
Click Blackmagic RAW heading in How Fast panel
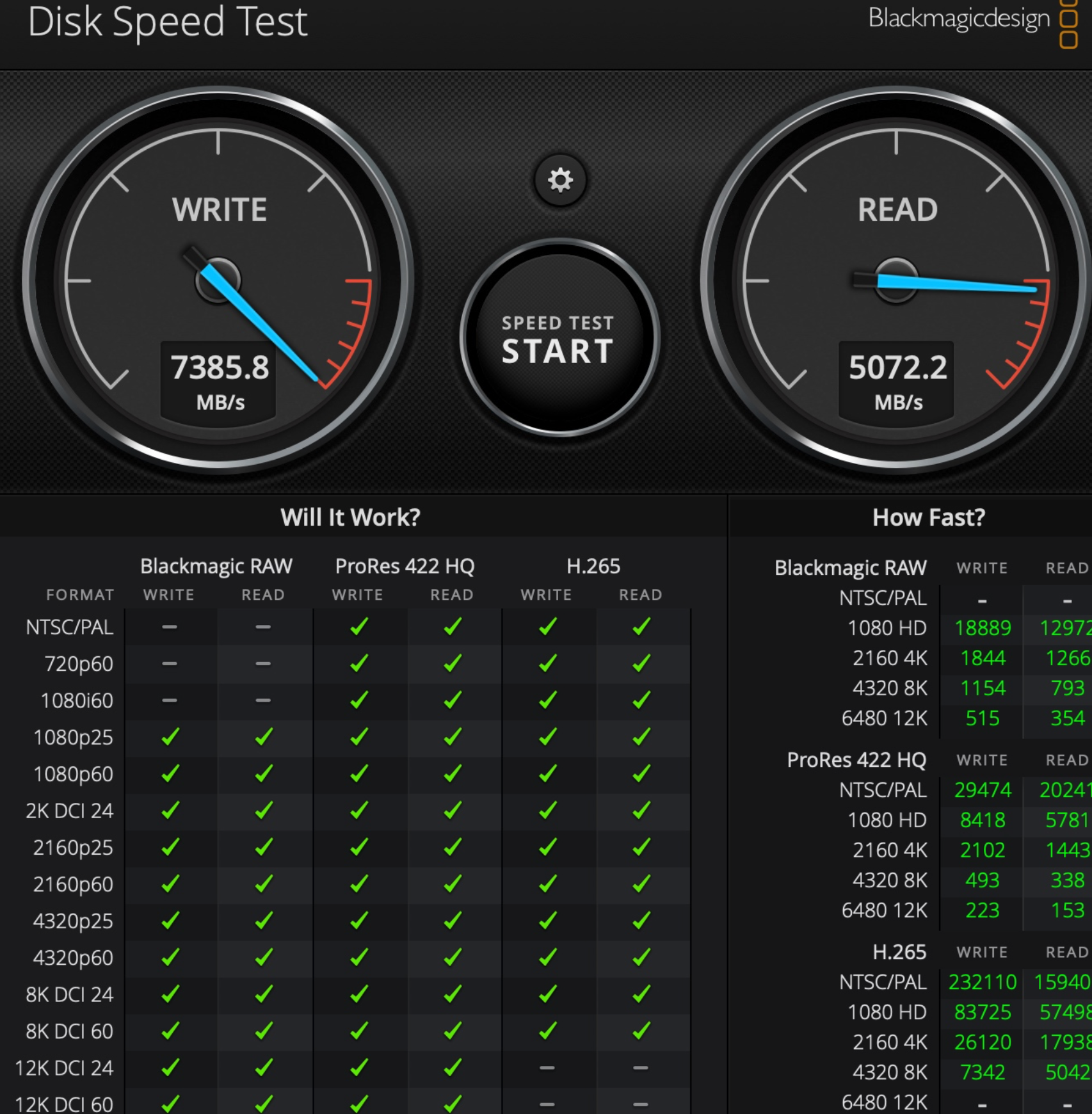(x=851, y=568)
